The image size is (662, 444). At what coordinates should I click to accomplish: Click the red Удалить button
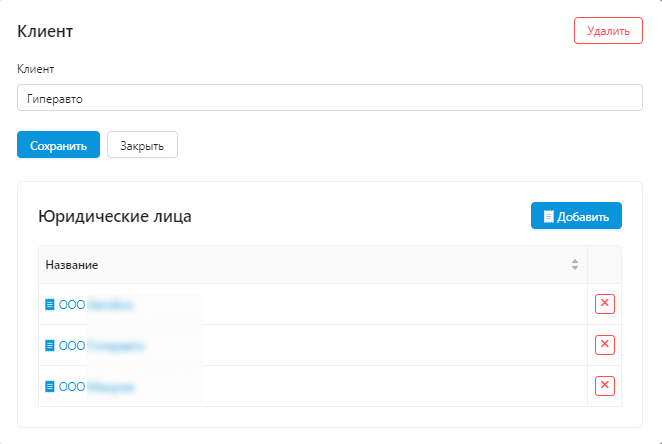pyautogui.click(x=608, y=31)
